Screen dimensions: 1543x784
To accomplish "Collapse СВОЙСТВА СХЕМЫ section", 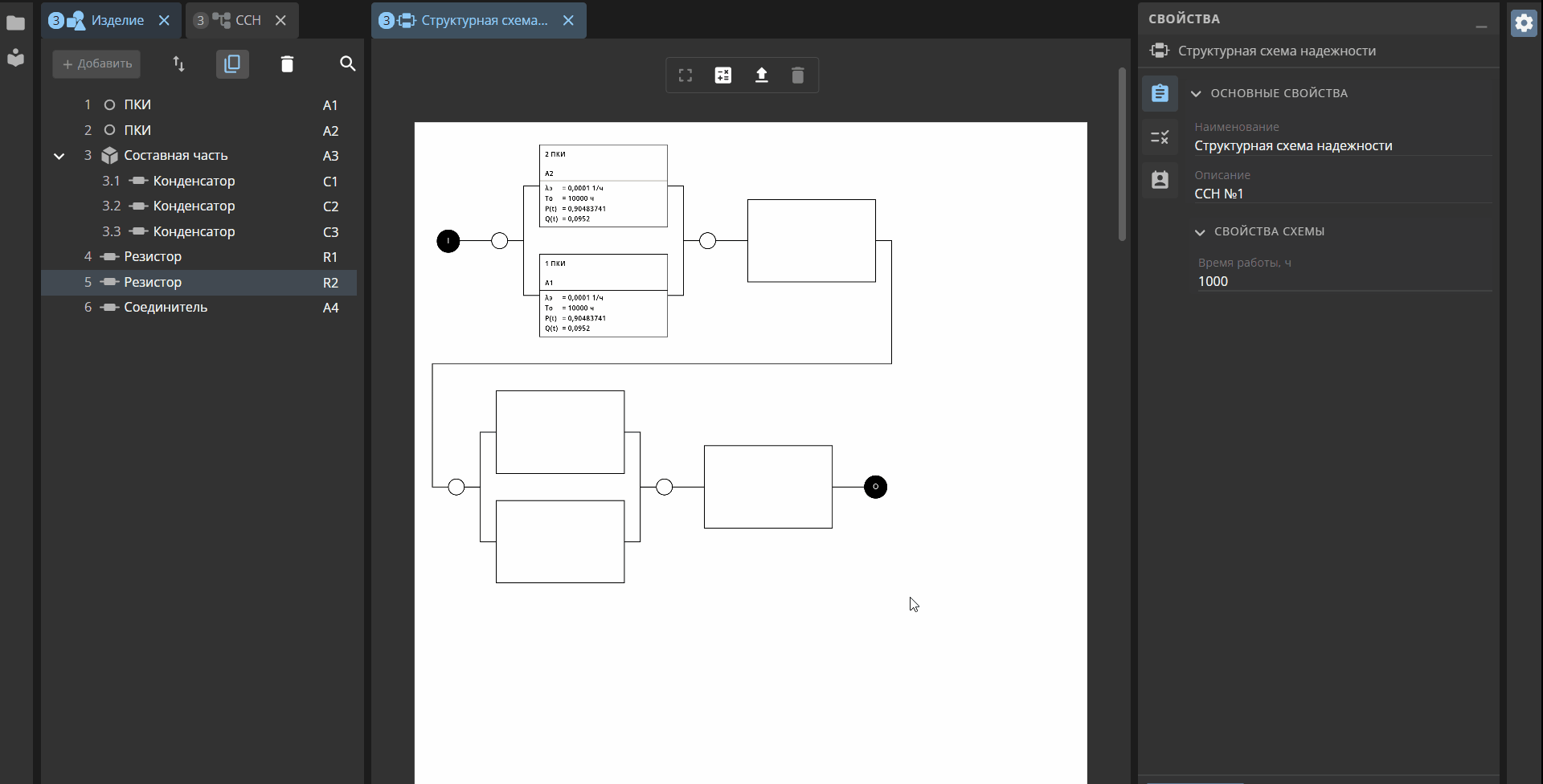I will click(1200, 232).
